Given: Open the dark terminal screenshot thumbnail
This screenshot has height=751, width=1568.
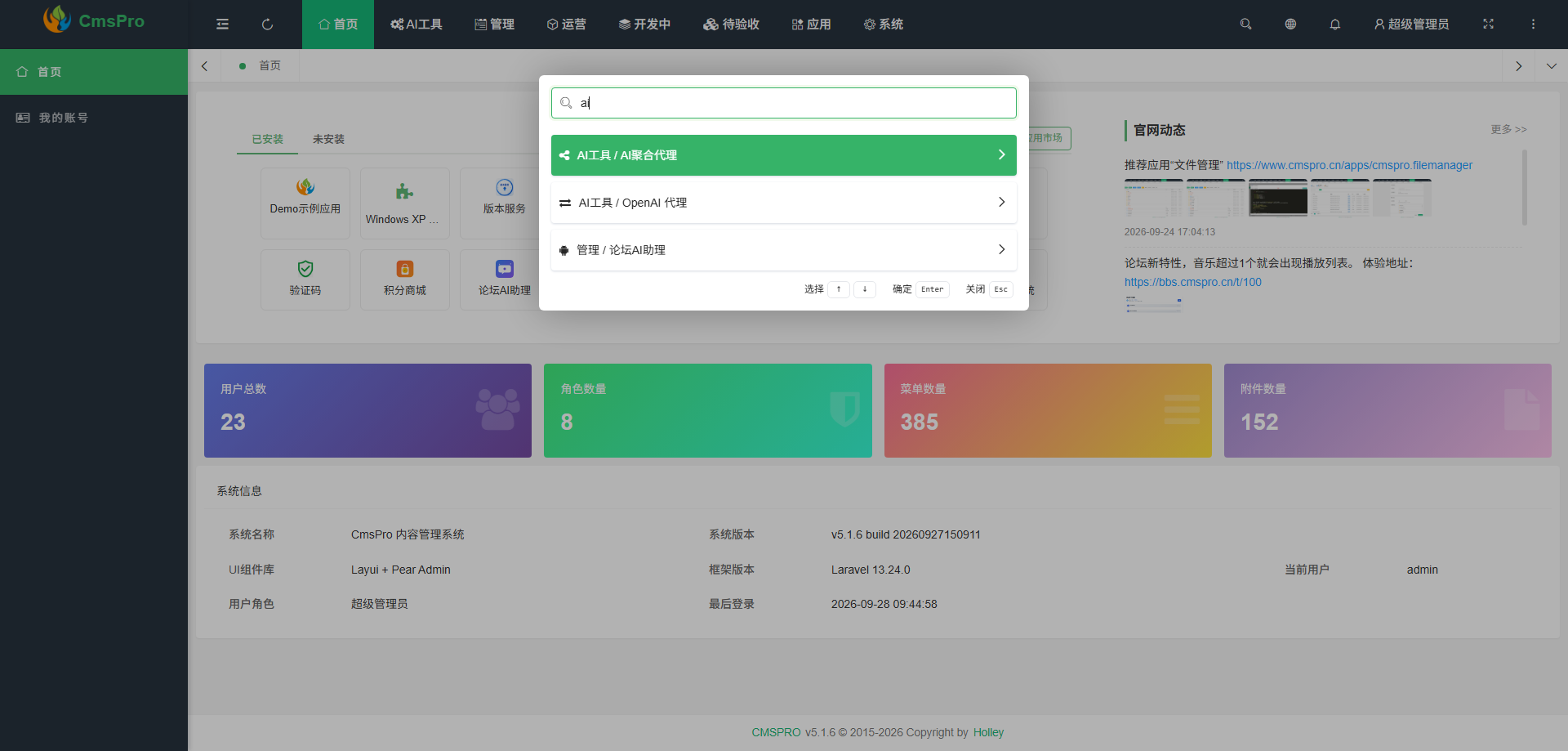Looking at the screenshot, I should (1278, 198).
